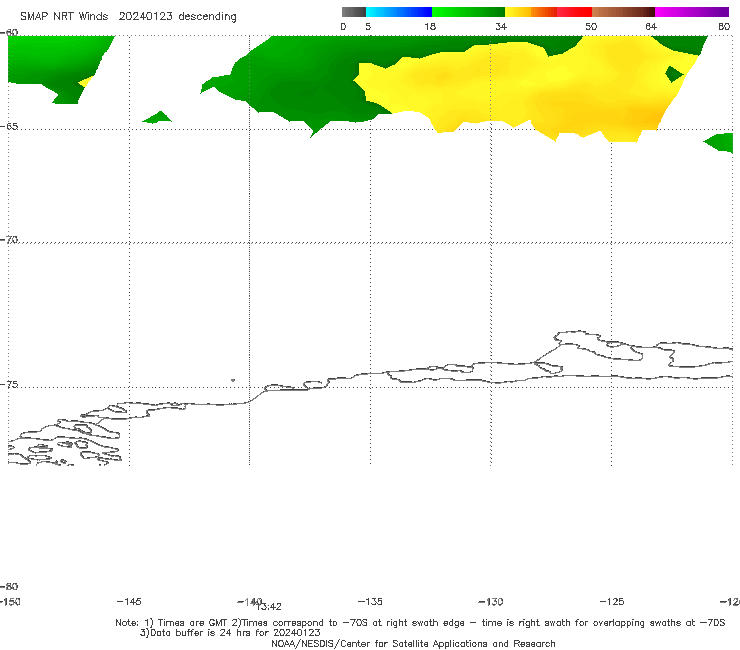Click the swath time stamp '13:42'
Screen dimensions: 740x650
(x=270, y=607)
